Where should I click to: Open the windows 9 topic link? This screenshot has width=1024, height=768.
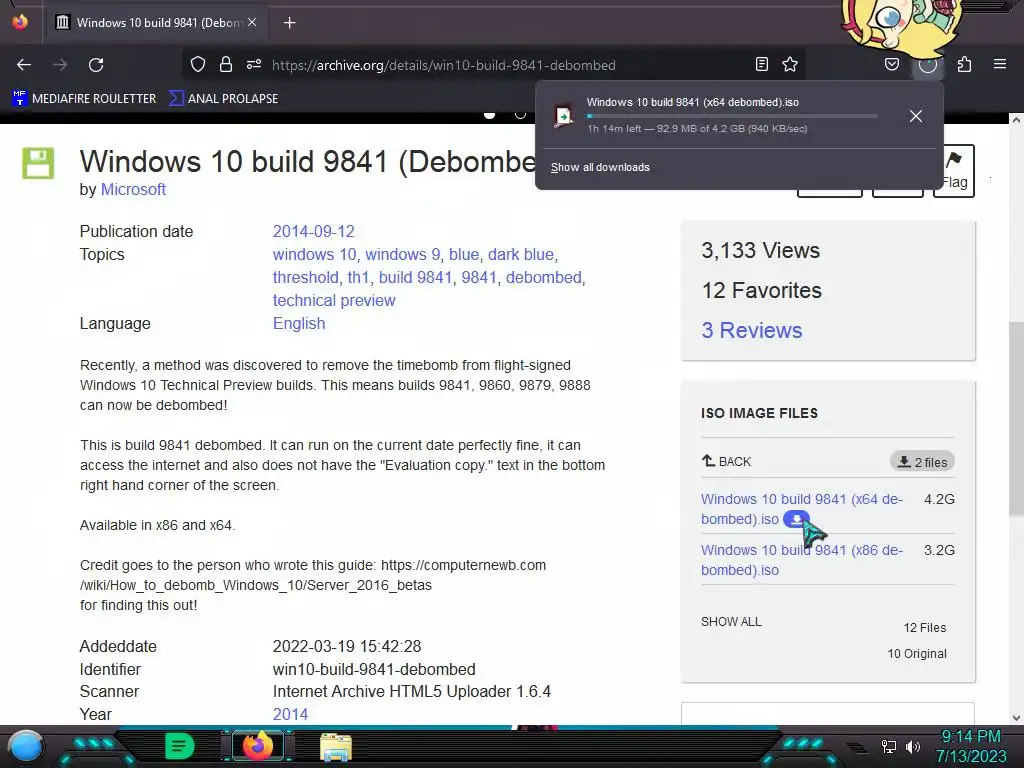click(403, 255)
